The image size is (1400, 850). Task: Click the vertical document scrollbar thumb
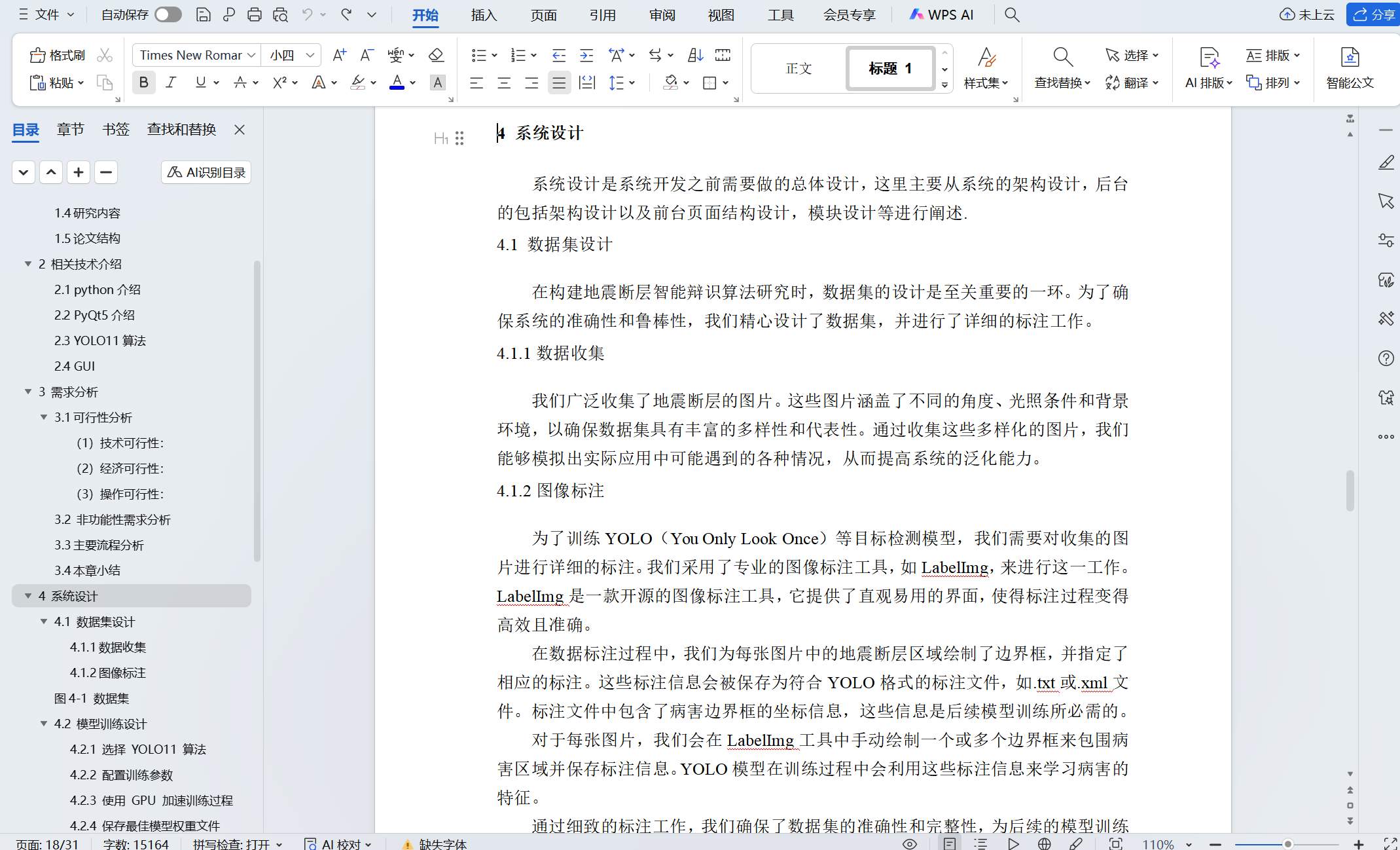click(1350, 490)
